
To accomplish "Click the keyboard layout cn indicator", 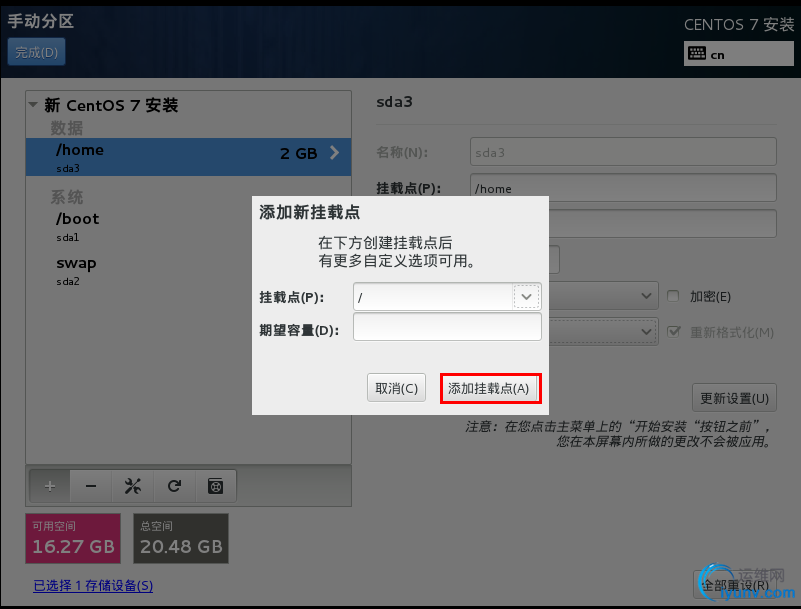I will tap(738, 53).
